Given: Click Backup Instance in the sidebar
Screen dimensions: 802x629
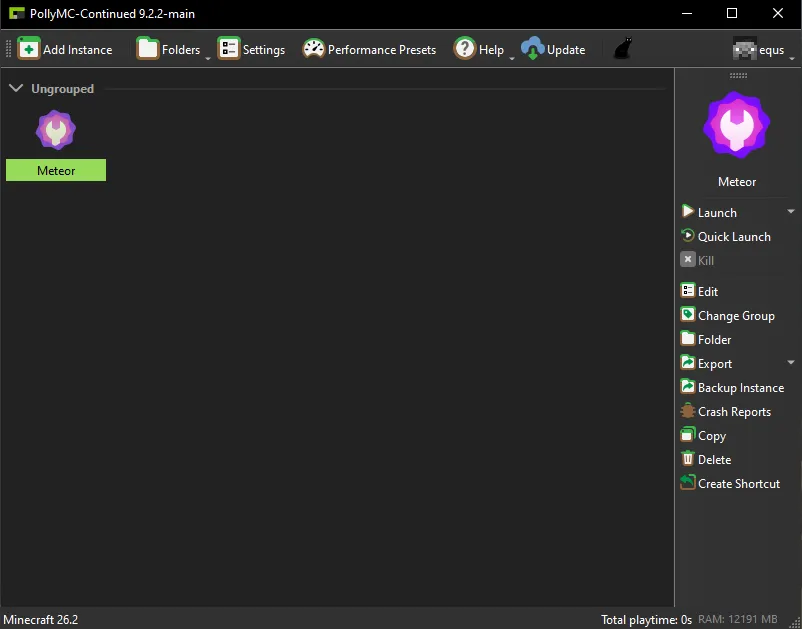Looking at the screenshot, I should 732,388.
